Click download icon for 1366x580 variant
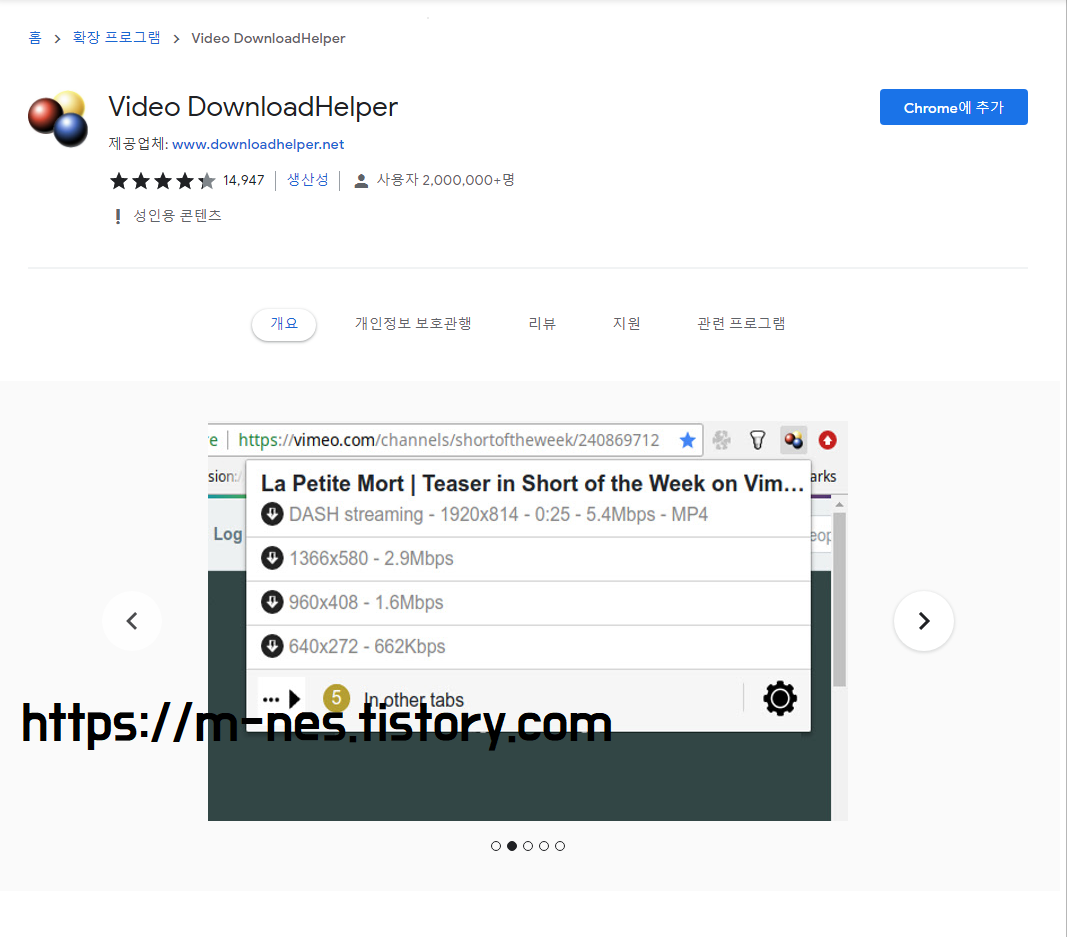 click(x=272, y=558)
